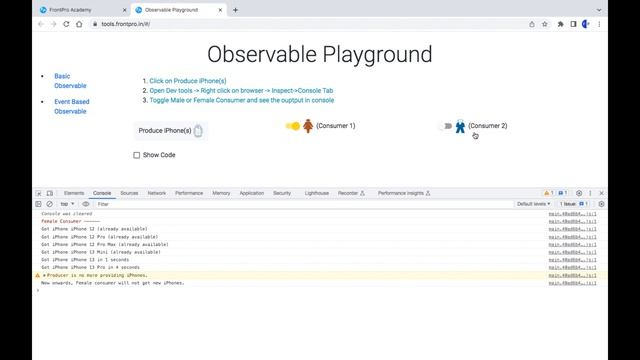Select 'Got iPhone iPhone 12 Pro Max' log line
The height and width of the screenshot is (360, 640).
pyautogui.click(x=104, y=244)
